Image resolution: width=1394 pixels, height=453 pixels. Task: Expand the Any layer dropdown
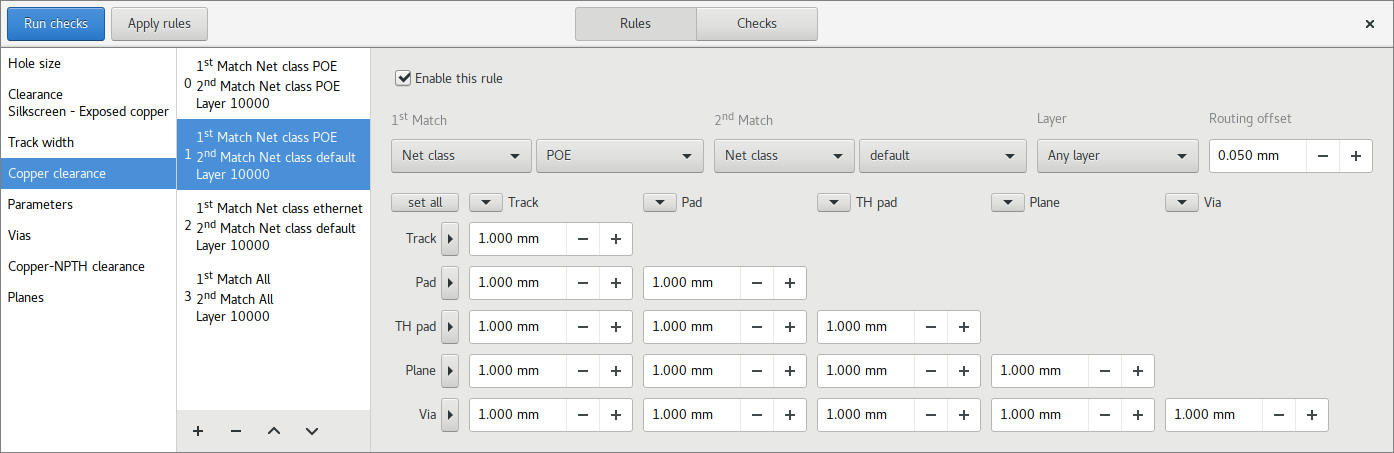pyautogui.click(x=1117, y=156)
